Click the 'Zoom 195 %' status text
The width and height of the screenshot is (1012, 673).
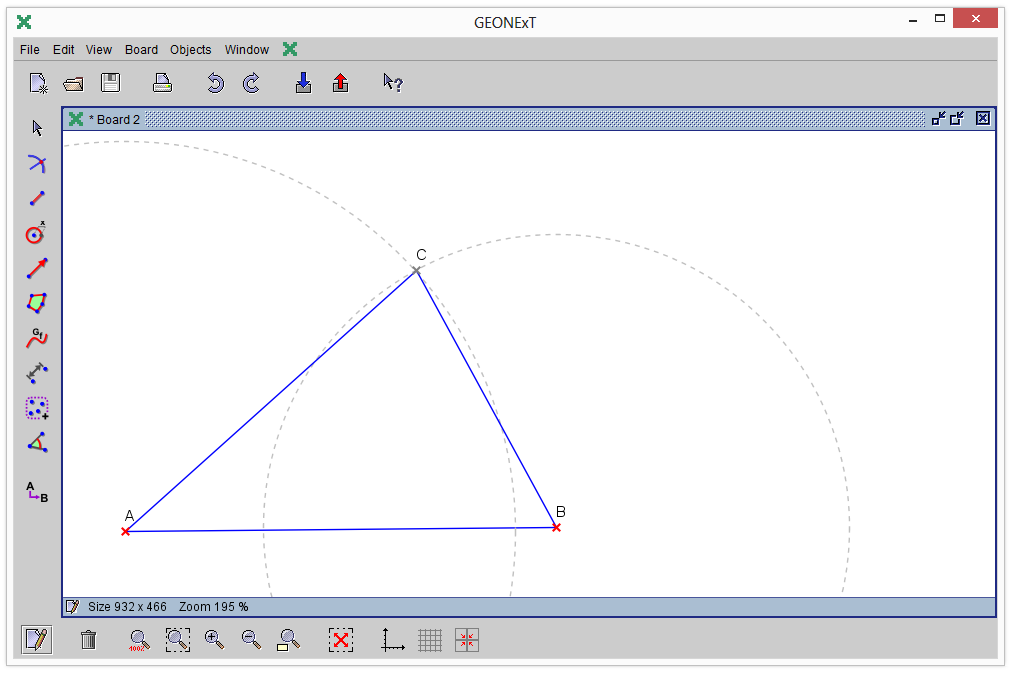coord(214,607)
